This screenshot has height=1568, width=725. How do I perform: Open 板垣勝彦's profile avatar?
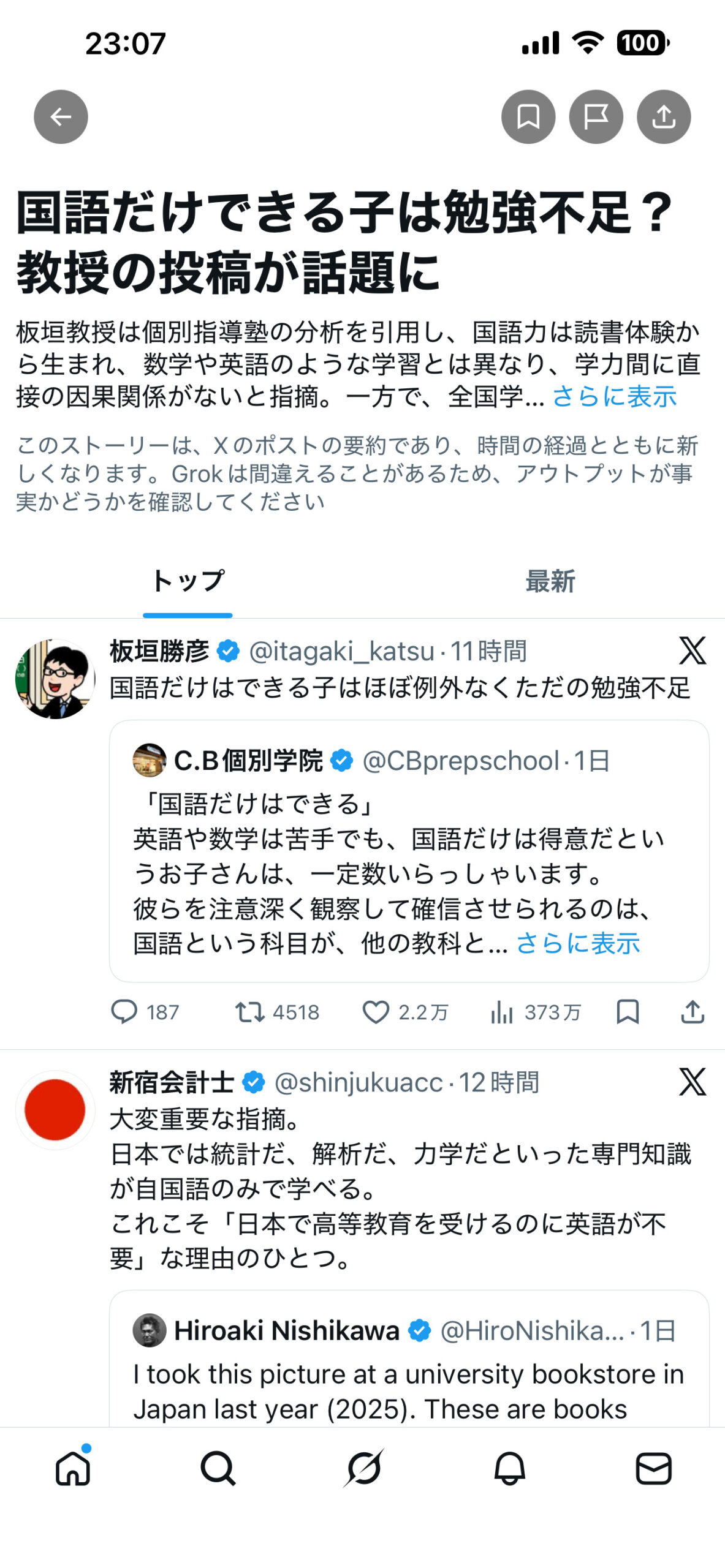pyautogui.click(x=55, y=679)
